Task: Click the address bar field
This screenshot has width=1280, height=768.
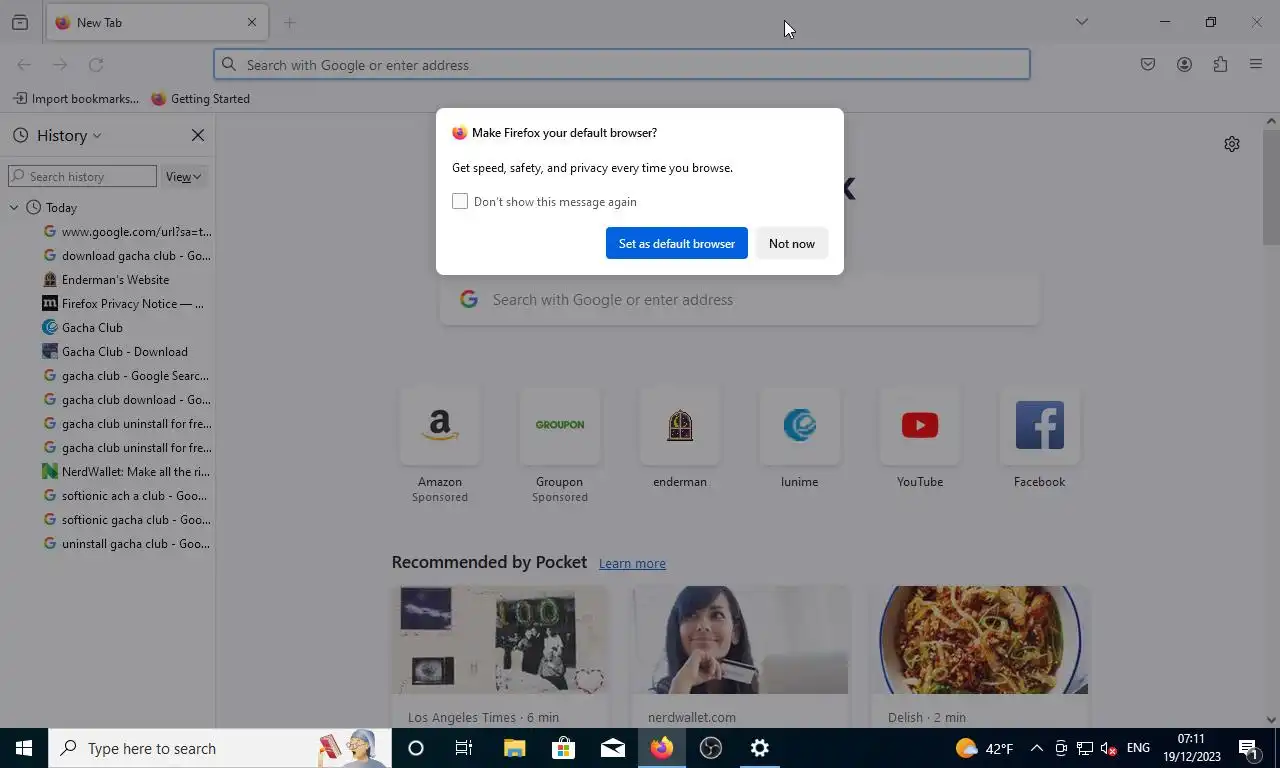Action: click(x=622, y=65)
